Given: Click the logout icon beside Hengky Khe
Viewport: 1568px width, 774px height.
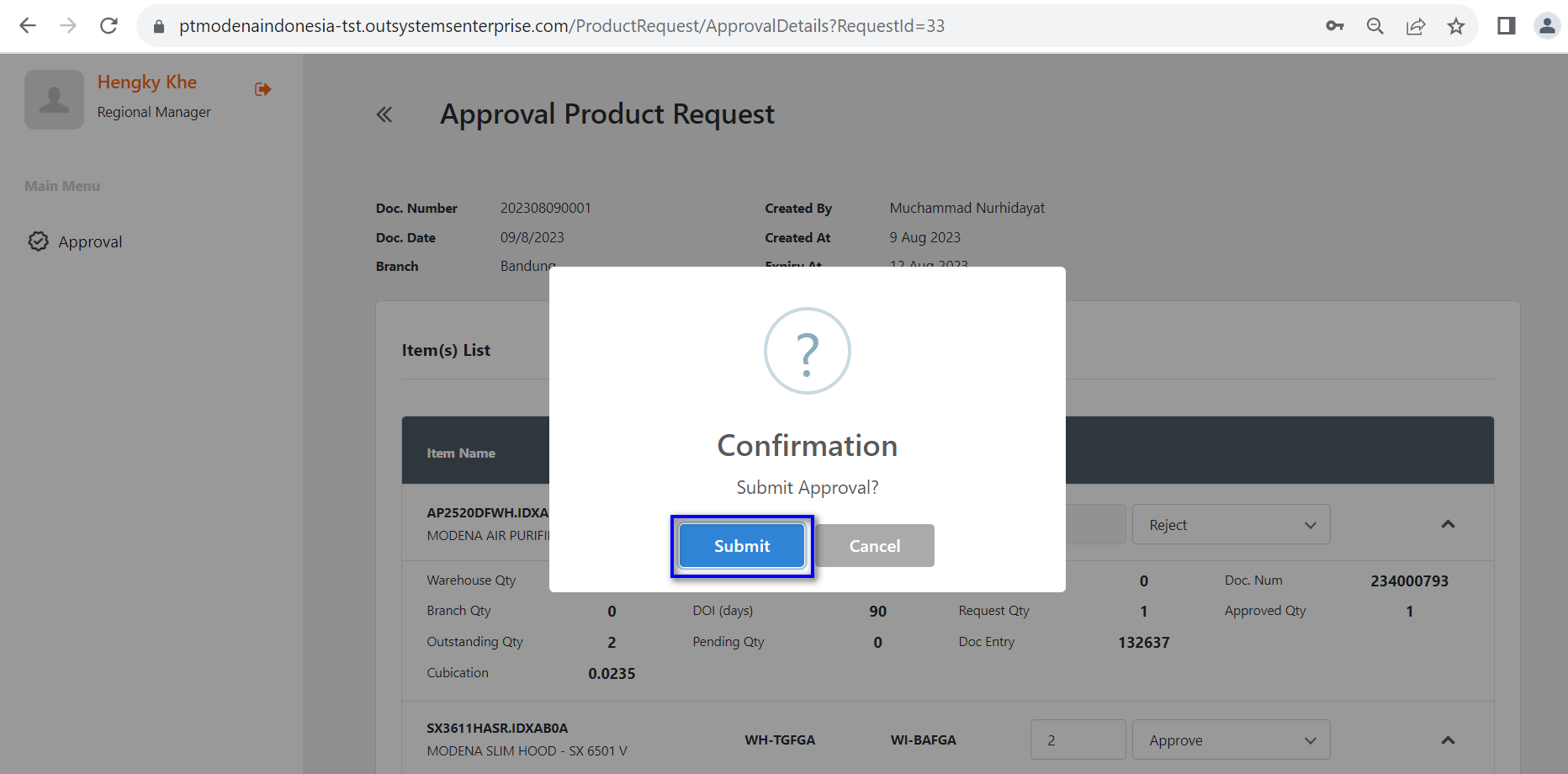Looking at the screenshot, I should coord(262,89).
